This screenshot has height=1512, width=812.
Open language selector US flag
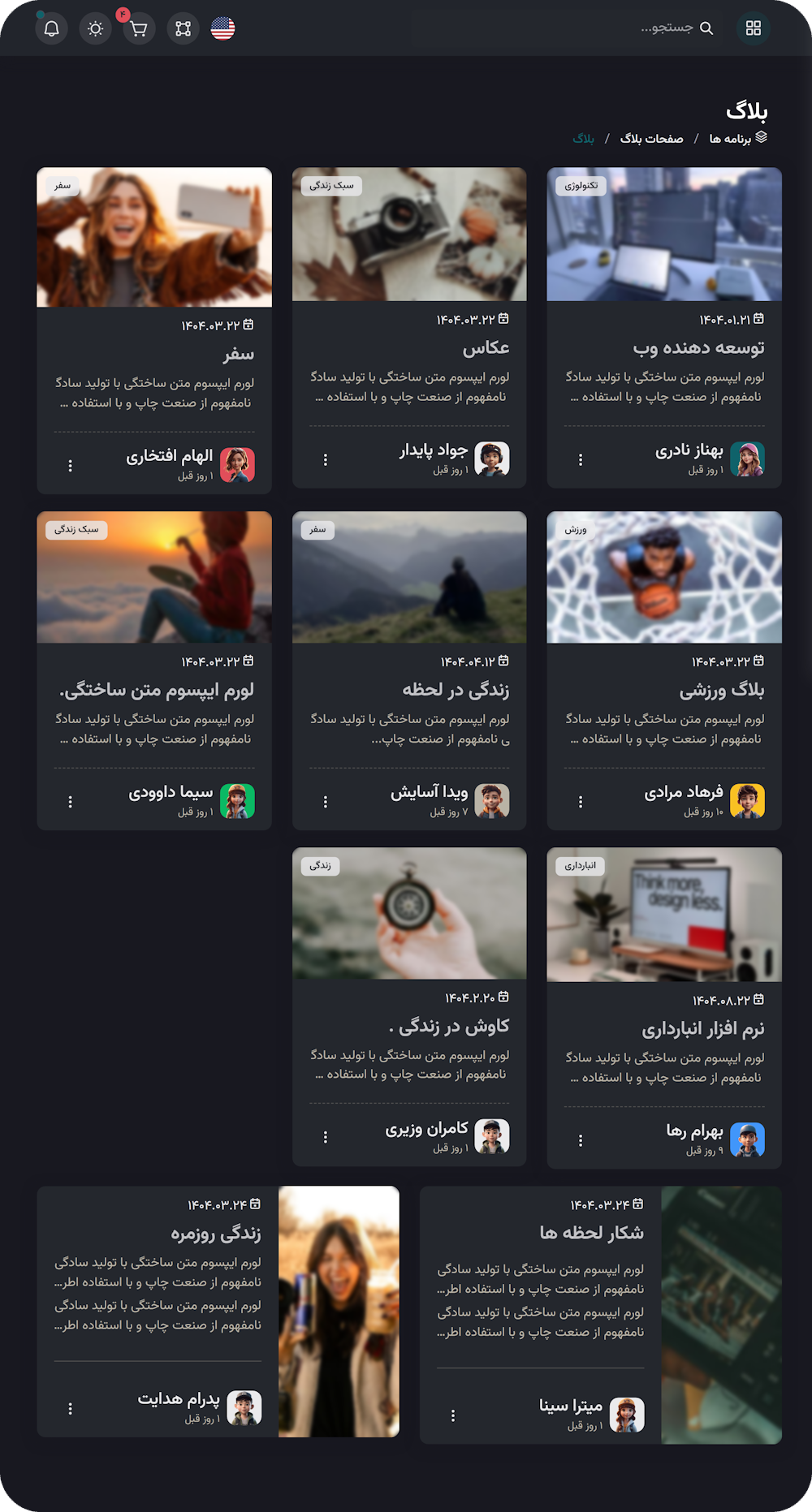tap(222, 28)
